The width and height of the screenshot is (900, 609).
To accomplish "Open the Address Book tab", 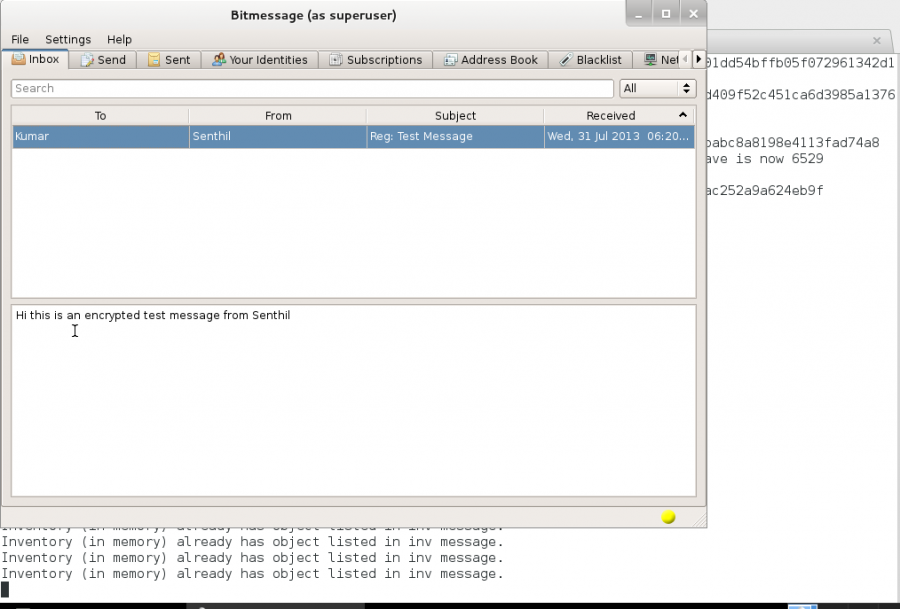I will tap(491, 60).
